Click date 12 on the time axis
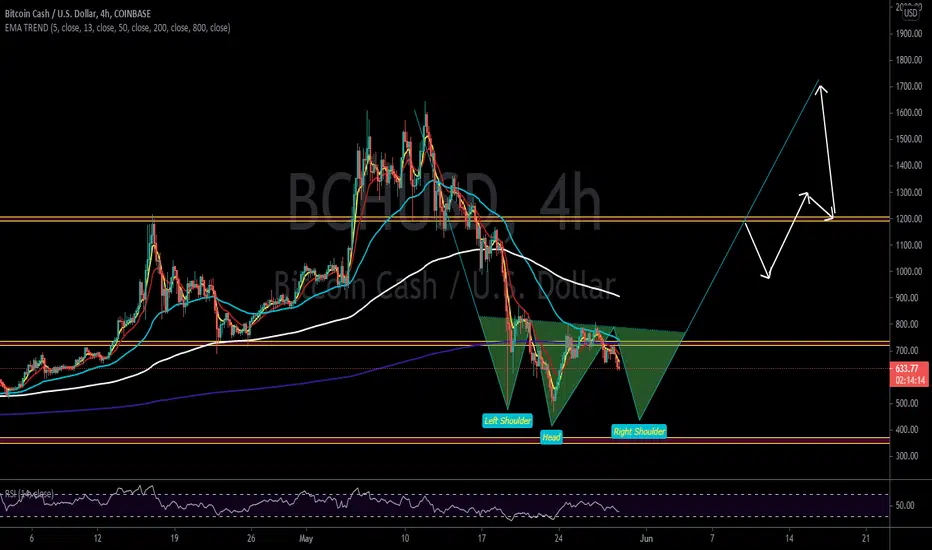 point(97,539)
